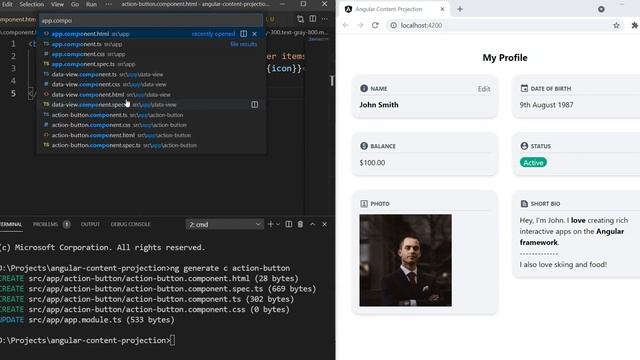Open the View menu in VS Code

click(57, 4)
